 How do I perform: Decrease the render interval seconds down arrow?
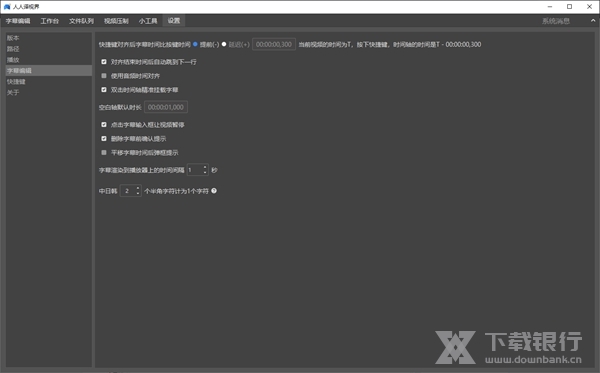(205, 173)
